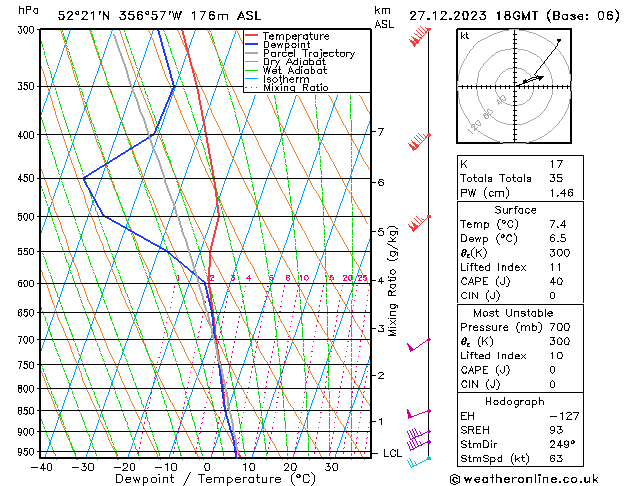Screen dimensions: 629x486
Task: Click the magenta wind barb at 850 hPa
Action: pyautogui.click(x=418, y=414)
